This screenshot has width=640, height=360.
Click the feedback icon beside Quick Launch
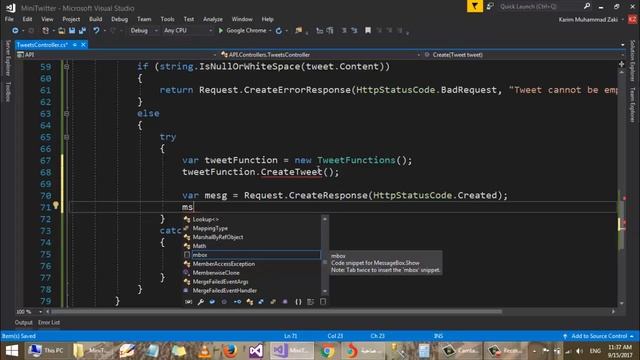tap(490, 6)
